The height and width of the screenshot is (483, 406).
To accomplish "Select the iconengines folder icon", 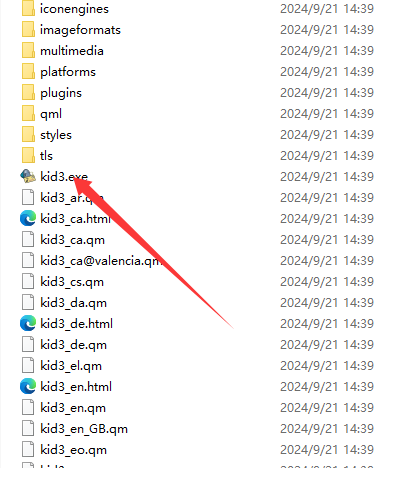I will [28, 9].
